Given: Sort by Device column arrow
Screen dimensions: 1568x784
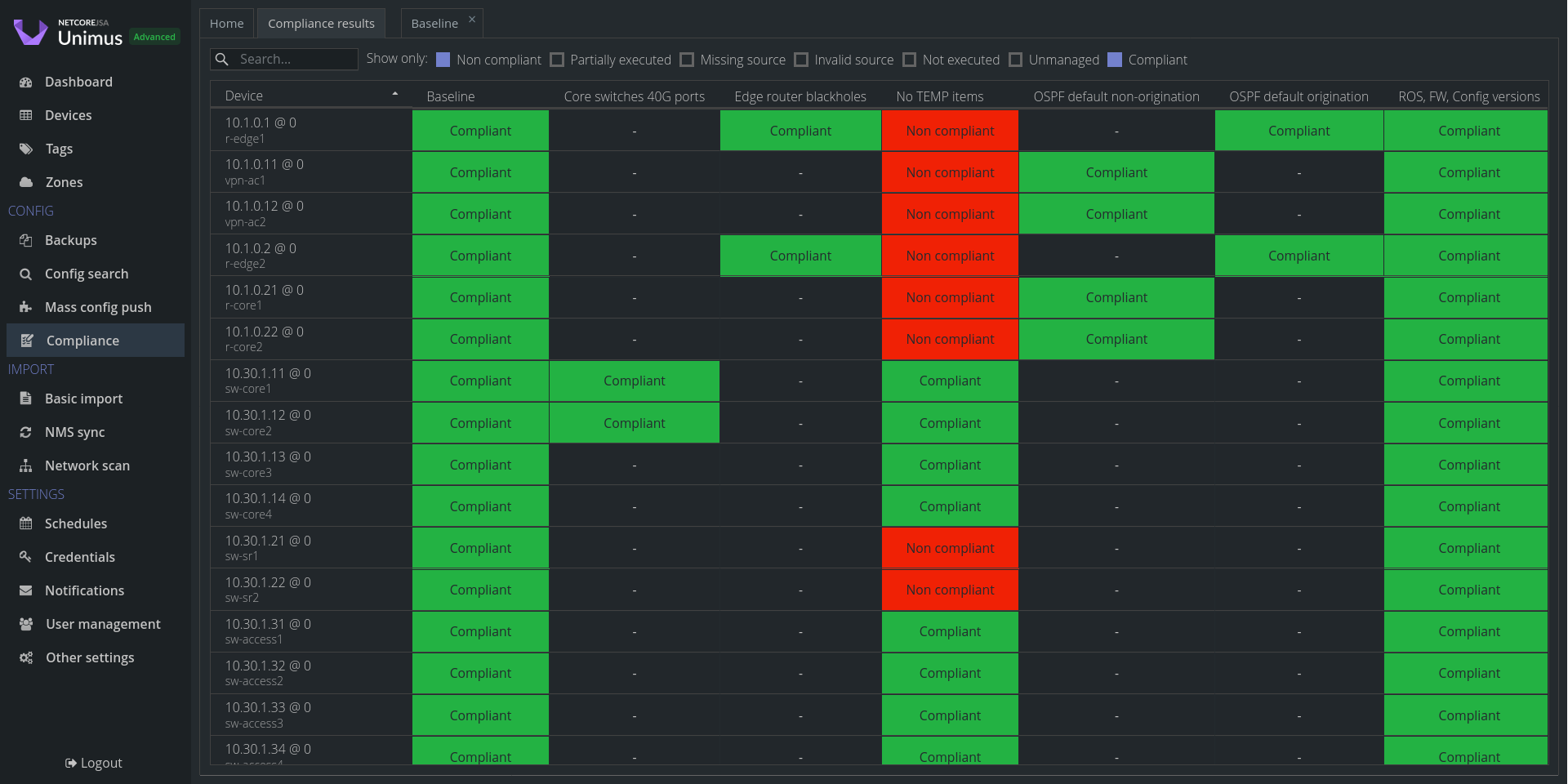Looking at the screenshot, I should 395,95.
